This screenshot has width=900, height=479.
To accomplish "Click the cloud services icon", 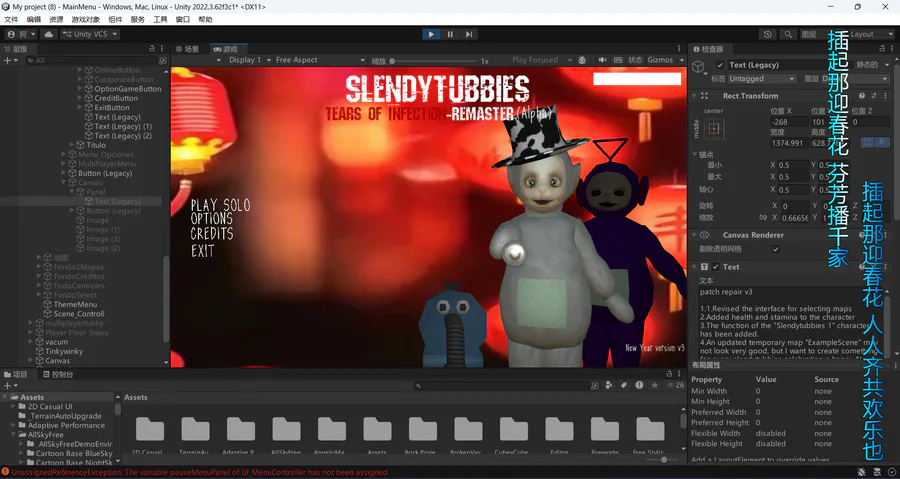I will (49, 34).
